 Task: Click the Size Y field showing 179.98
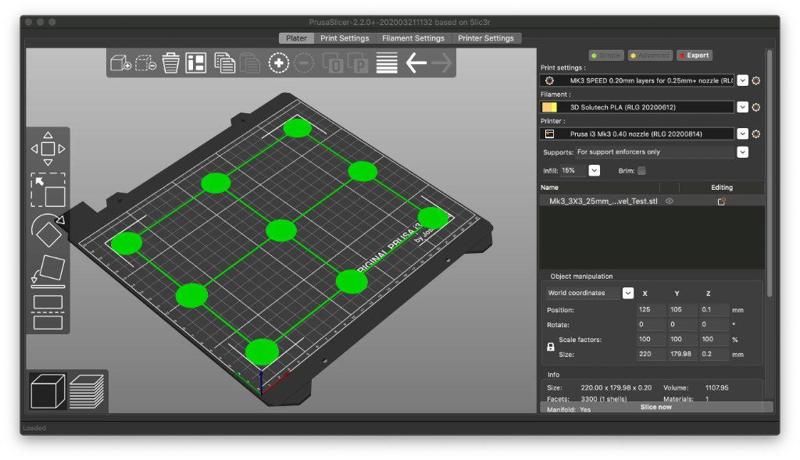point(682,354)
